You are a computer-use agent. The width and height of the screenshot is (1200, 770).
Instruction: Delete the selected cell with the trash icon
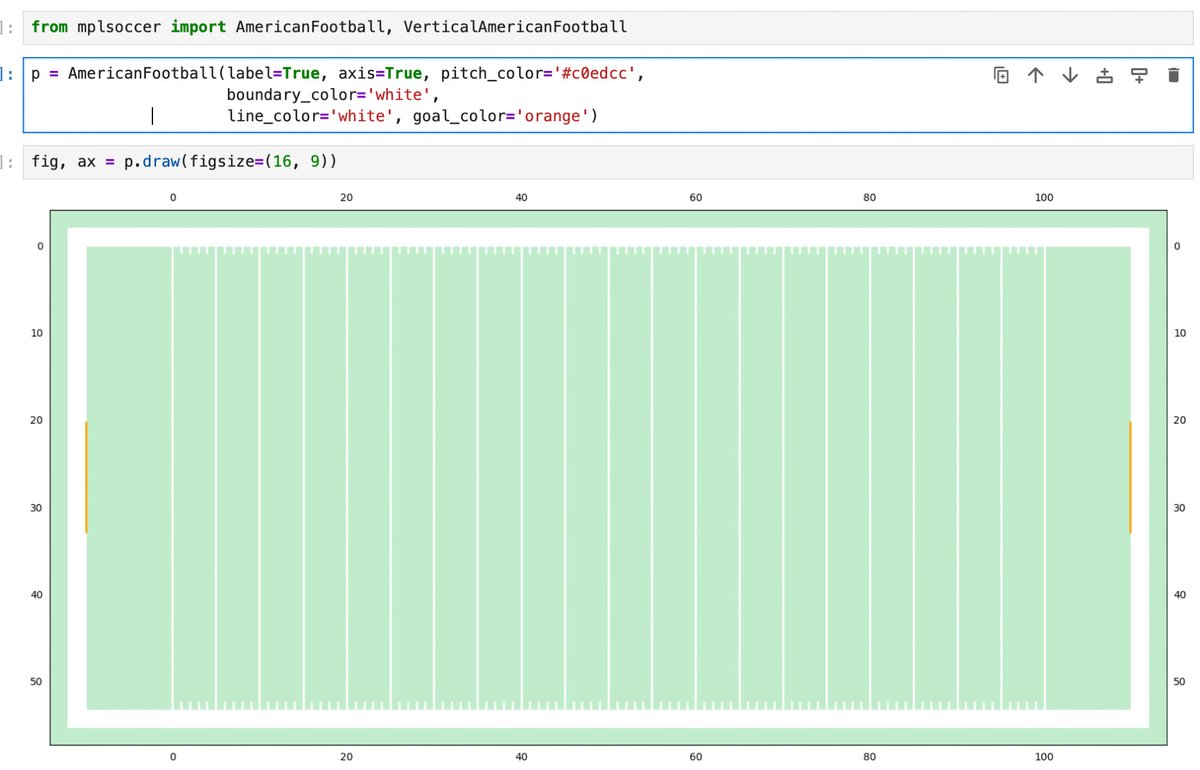pyautogui.click(x=1174, y=75)
